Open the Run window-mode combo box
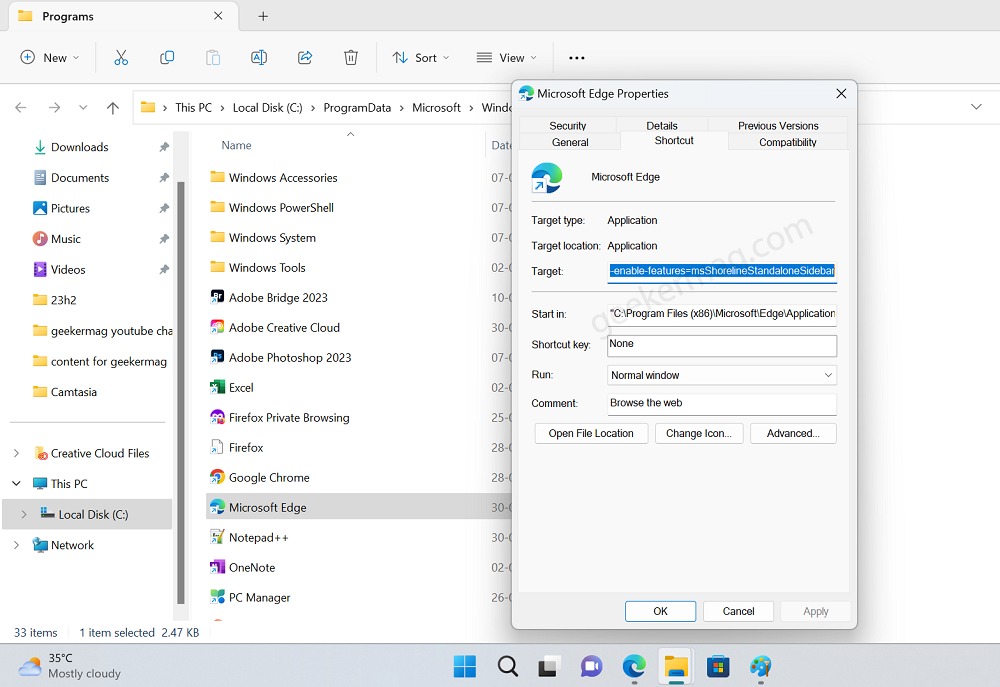 (x=721, y=375)
